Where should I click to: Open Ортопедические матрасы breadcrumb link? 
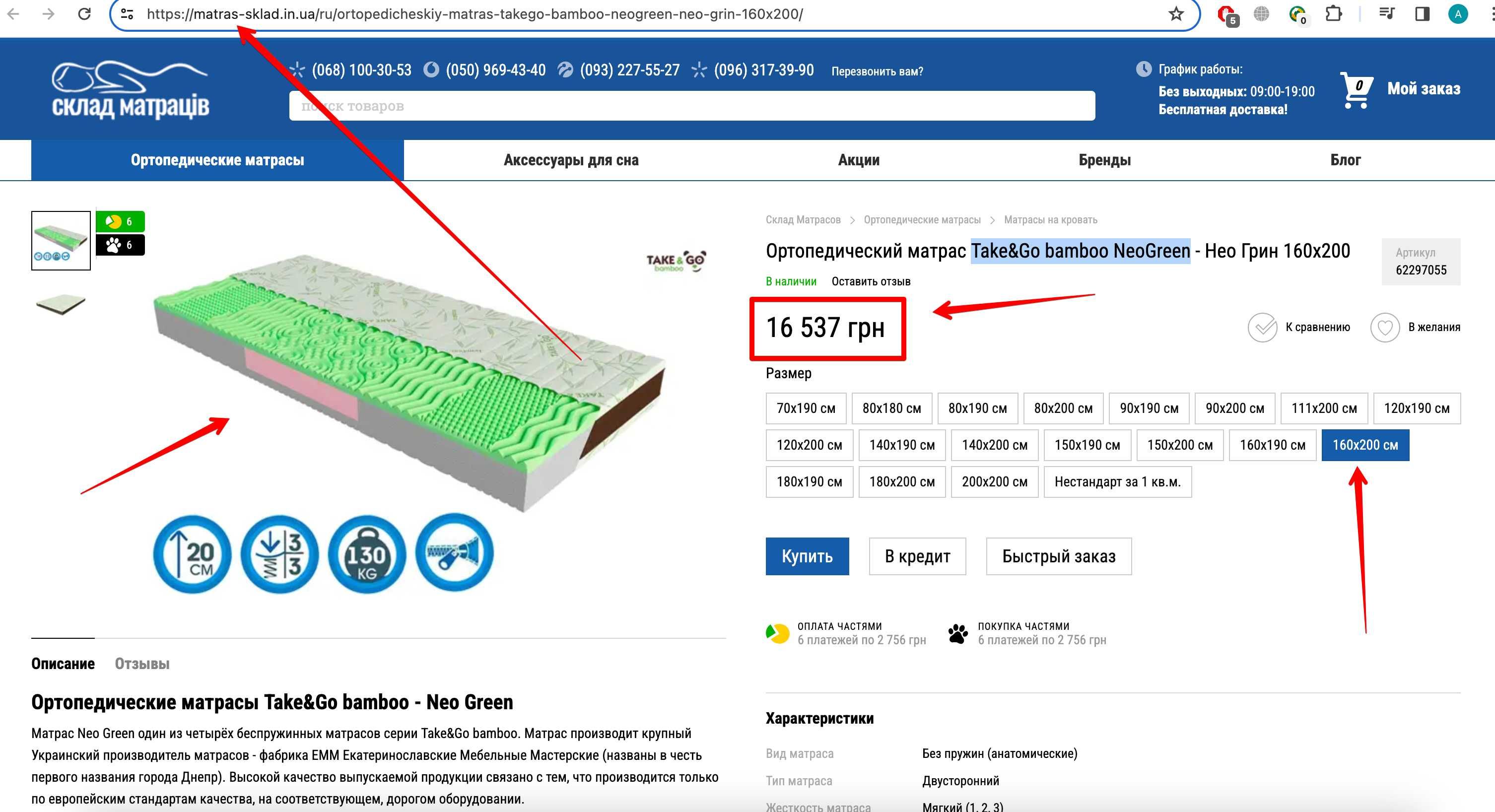(x=922, y=220)
